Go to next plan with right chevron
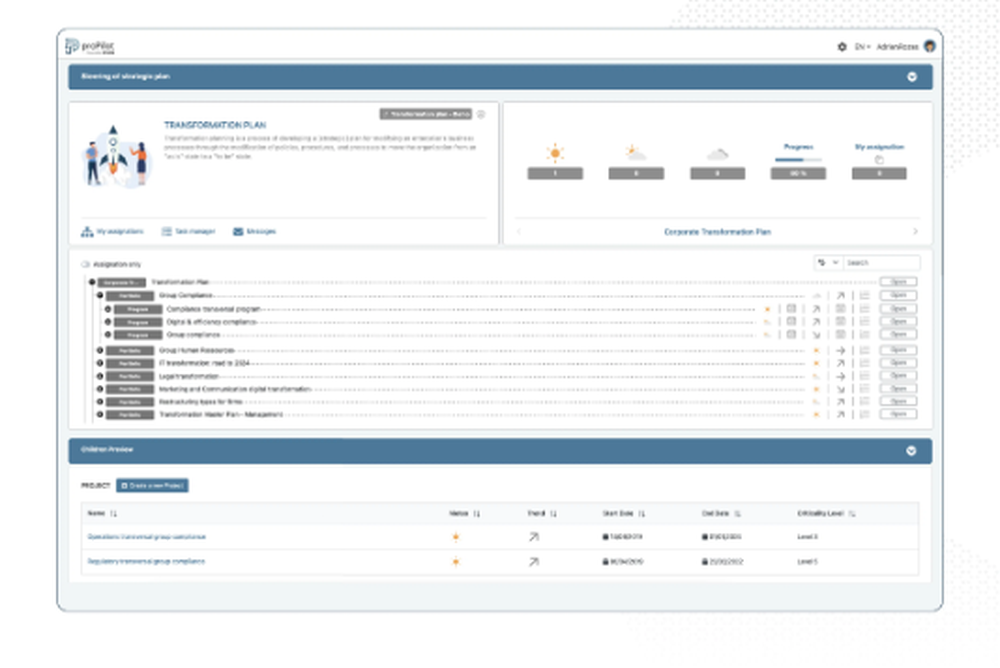This screenshot has width=1000, height=668. tap(915, 232)
